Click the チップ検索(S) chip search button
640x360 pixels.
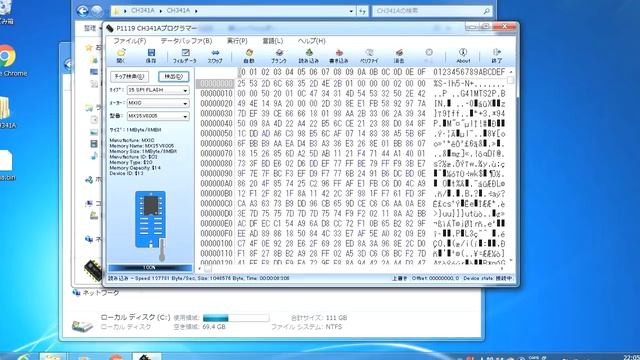click(129, 76)
